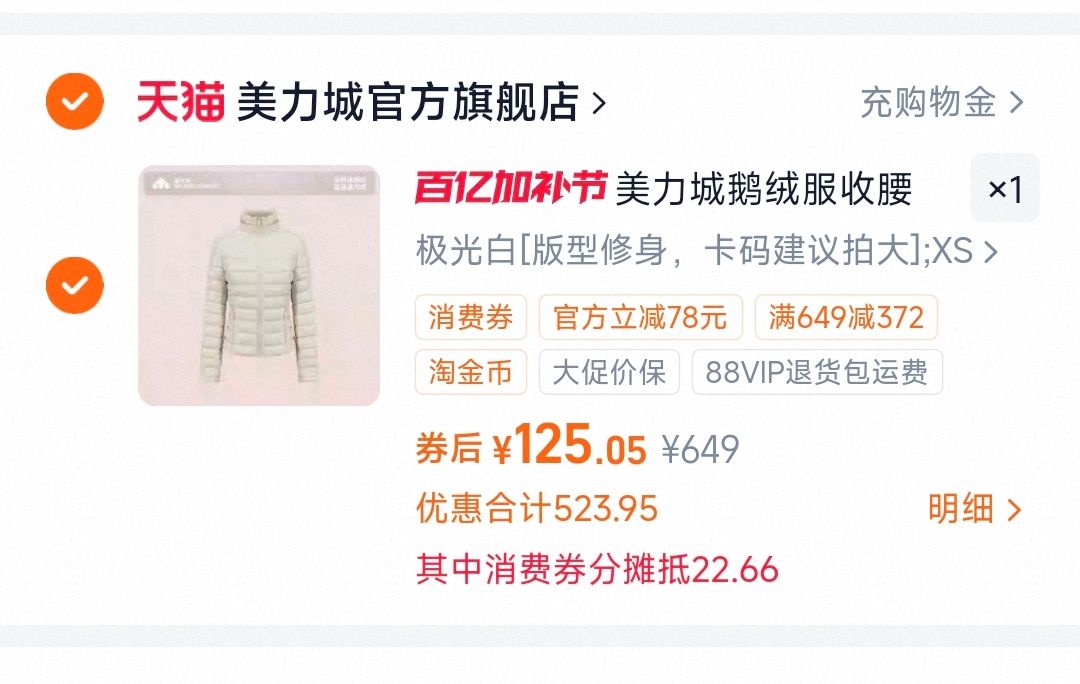The height and width of the screenshot is (684, 1080).
Task: Change the item variant 极光白 XS
Action: pos(707,251)
